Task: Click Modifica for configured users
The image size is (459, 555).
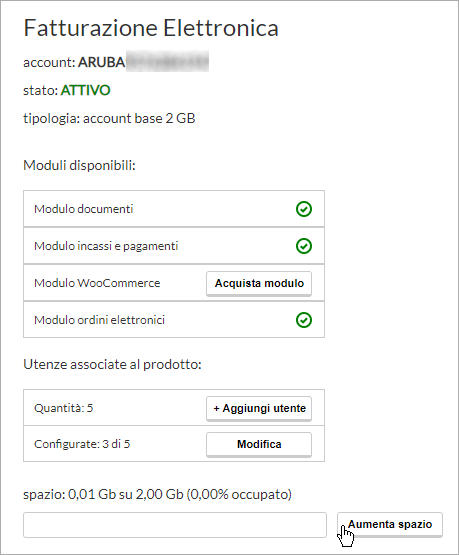Action: pos(259,444)
